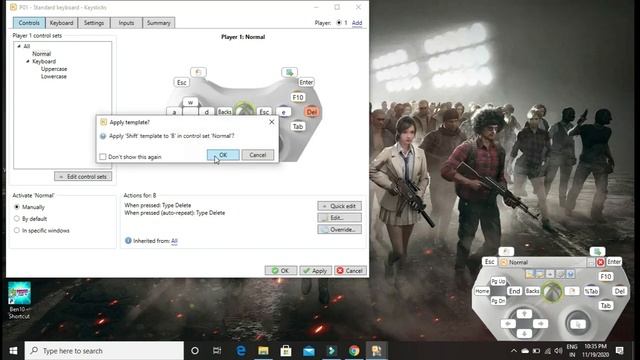Choose the Manually activation radio button
Viewport: 640px width, 360px height.
[x=17, y=207]
